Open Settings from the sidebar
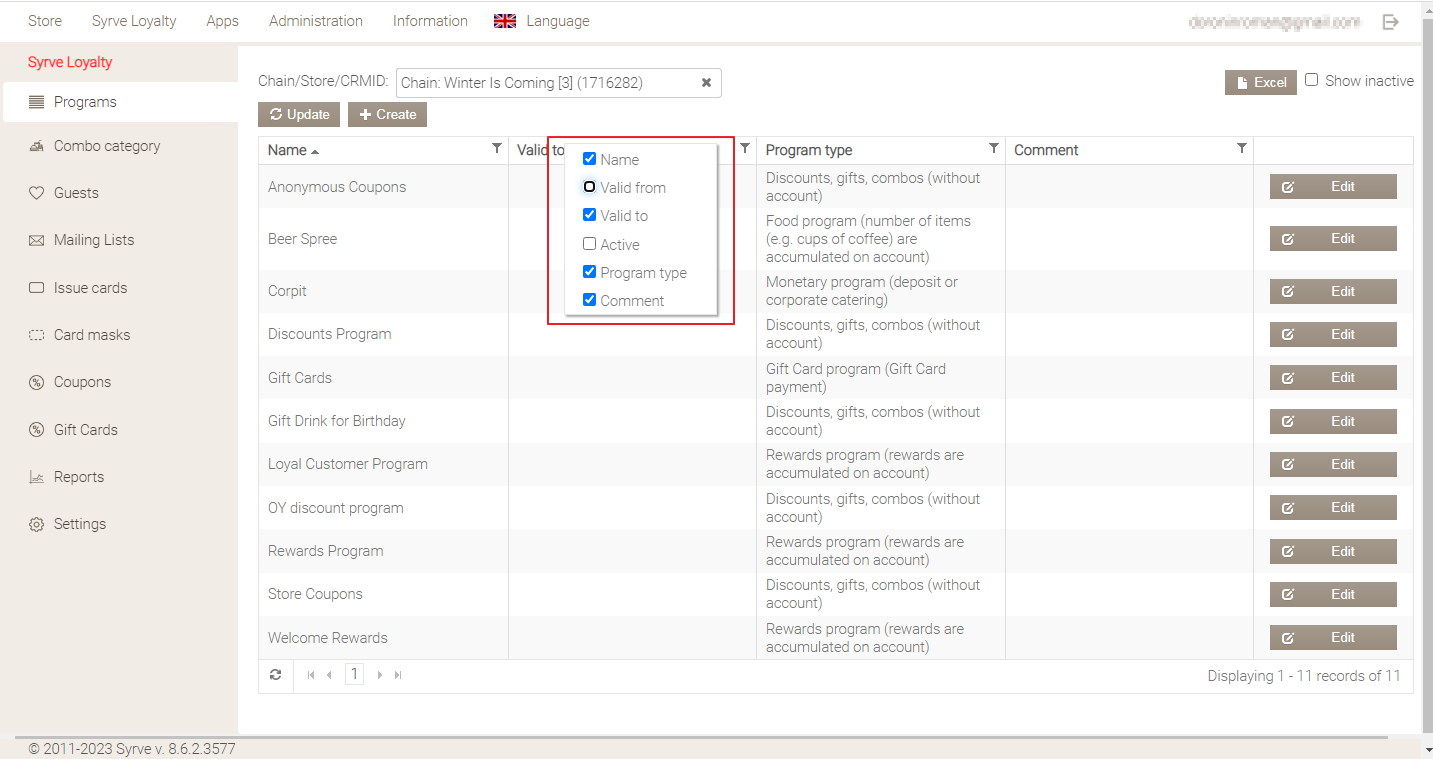The width and height of the screenshot is (1433, 759). coord(79,524)
